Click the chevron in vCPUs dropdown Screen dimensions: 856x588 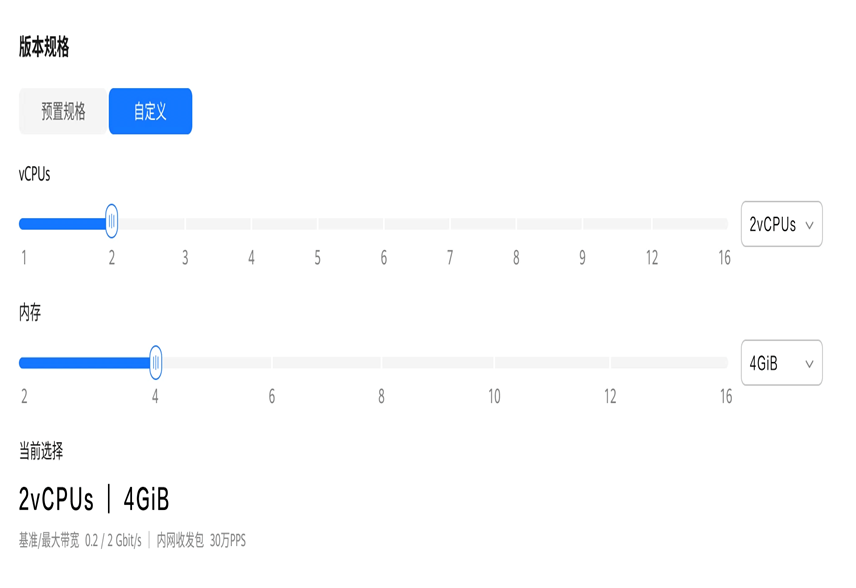click(x=810, y=225)
